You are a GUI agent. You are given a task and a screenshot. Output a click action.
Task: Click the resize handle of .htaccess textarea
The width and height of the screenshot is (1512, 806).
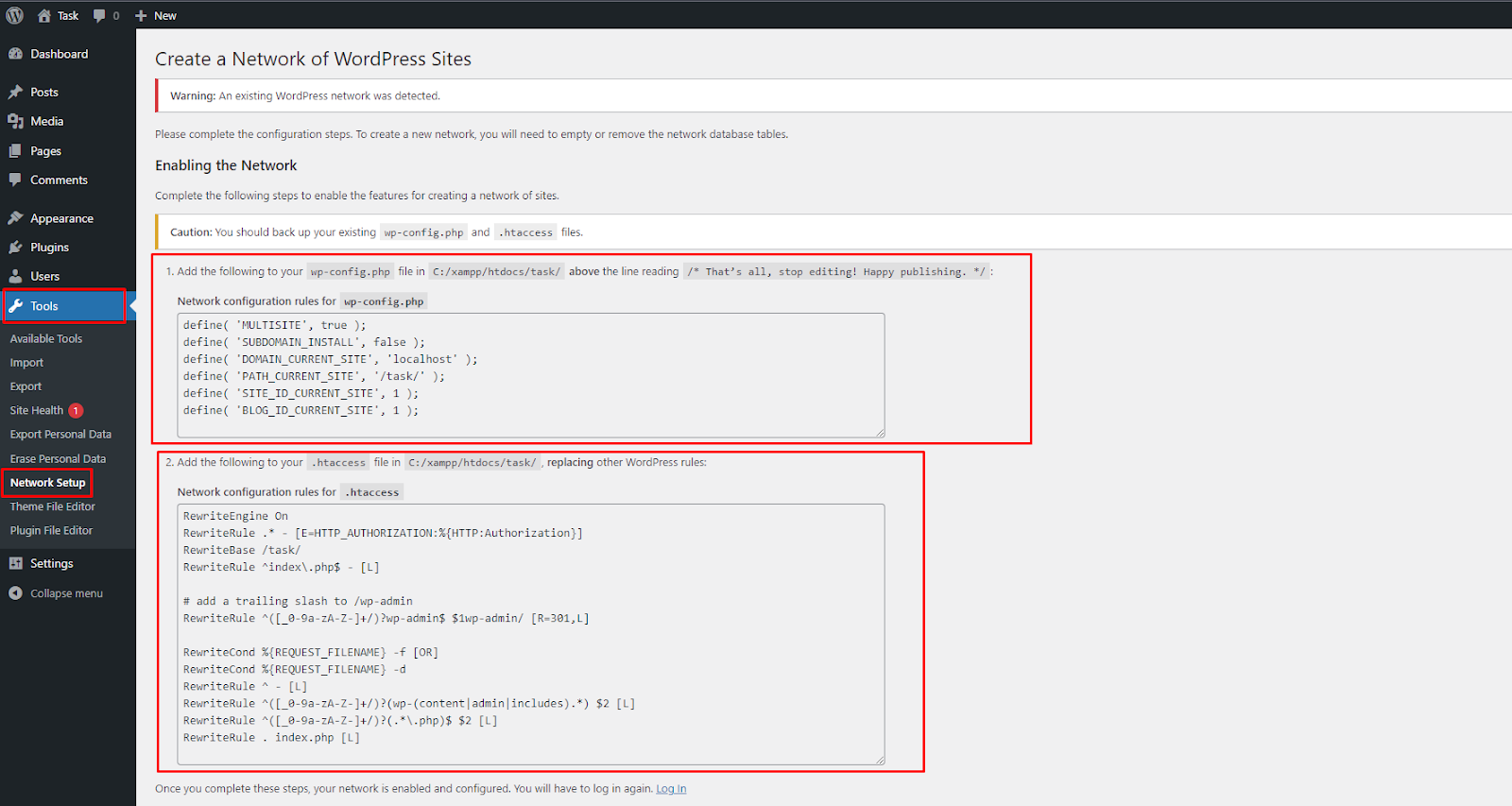(880, 760)
